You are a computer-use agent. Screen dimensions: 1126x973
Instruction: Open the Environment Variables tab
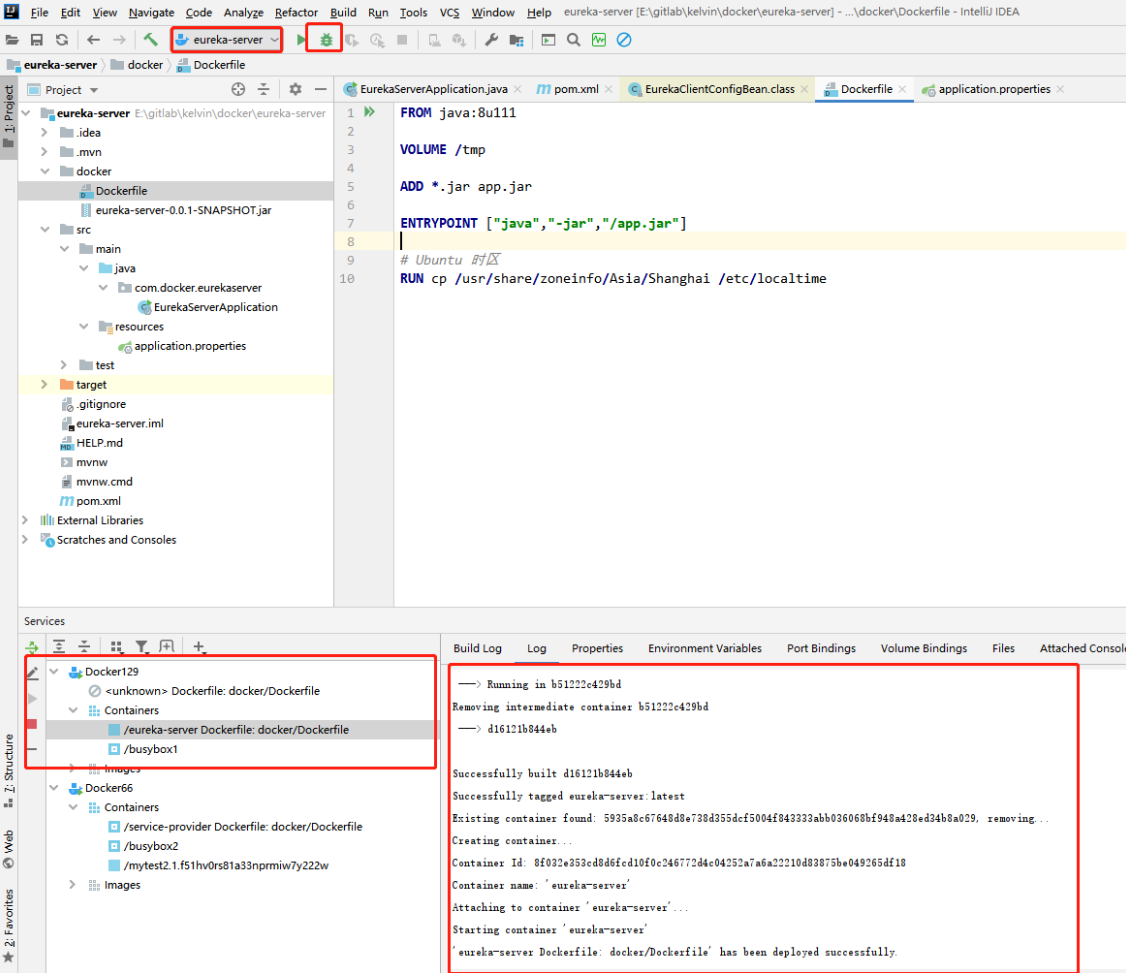click(704, 648)
